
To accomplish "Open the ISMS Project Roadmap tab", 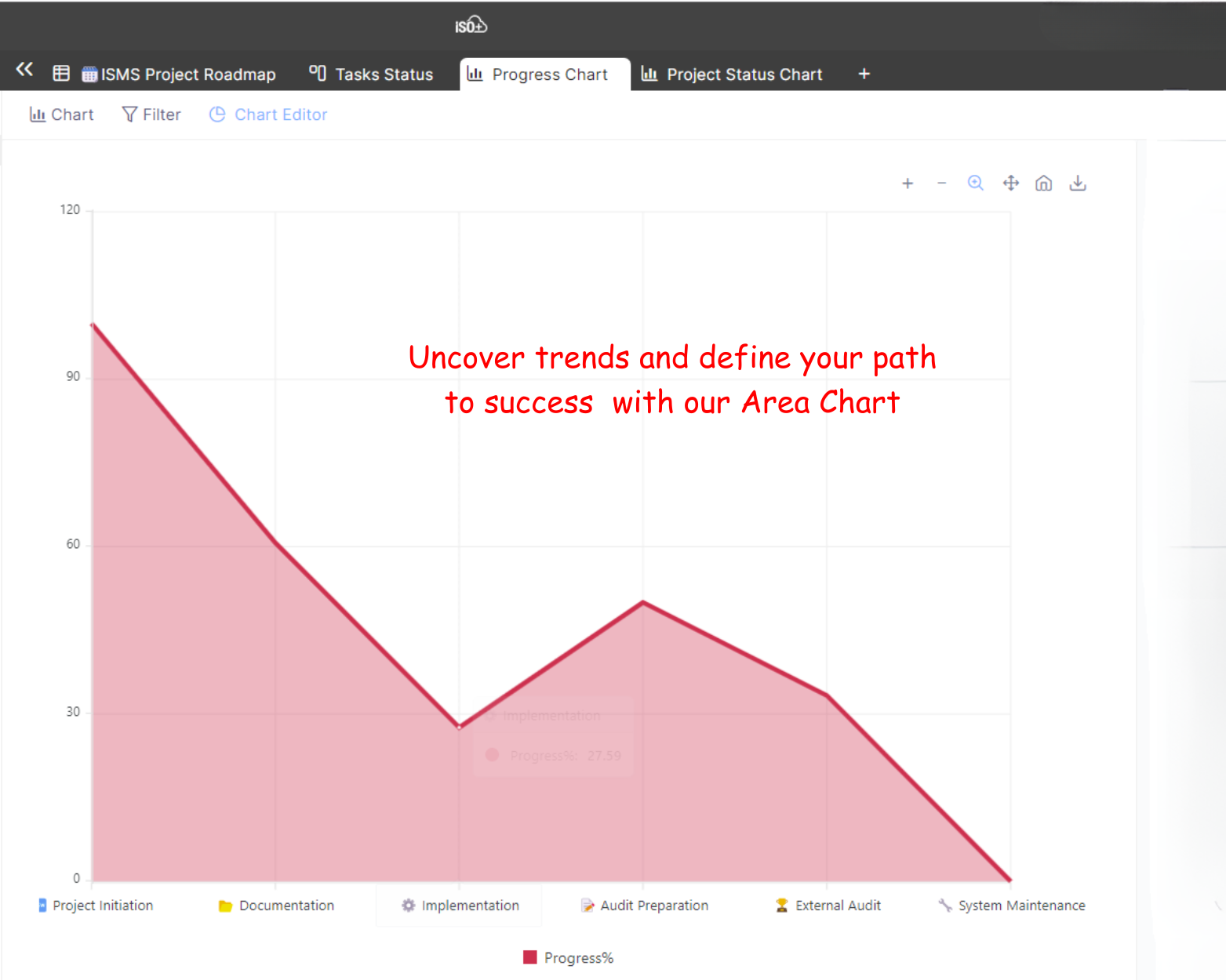I will (179, 74).
